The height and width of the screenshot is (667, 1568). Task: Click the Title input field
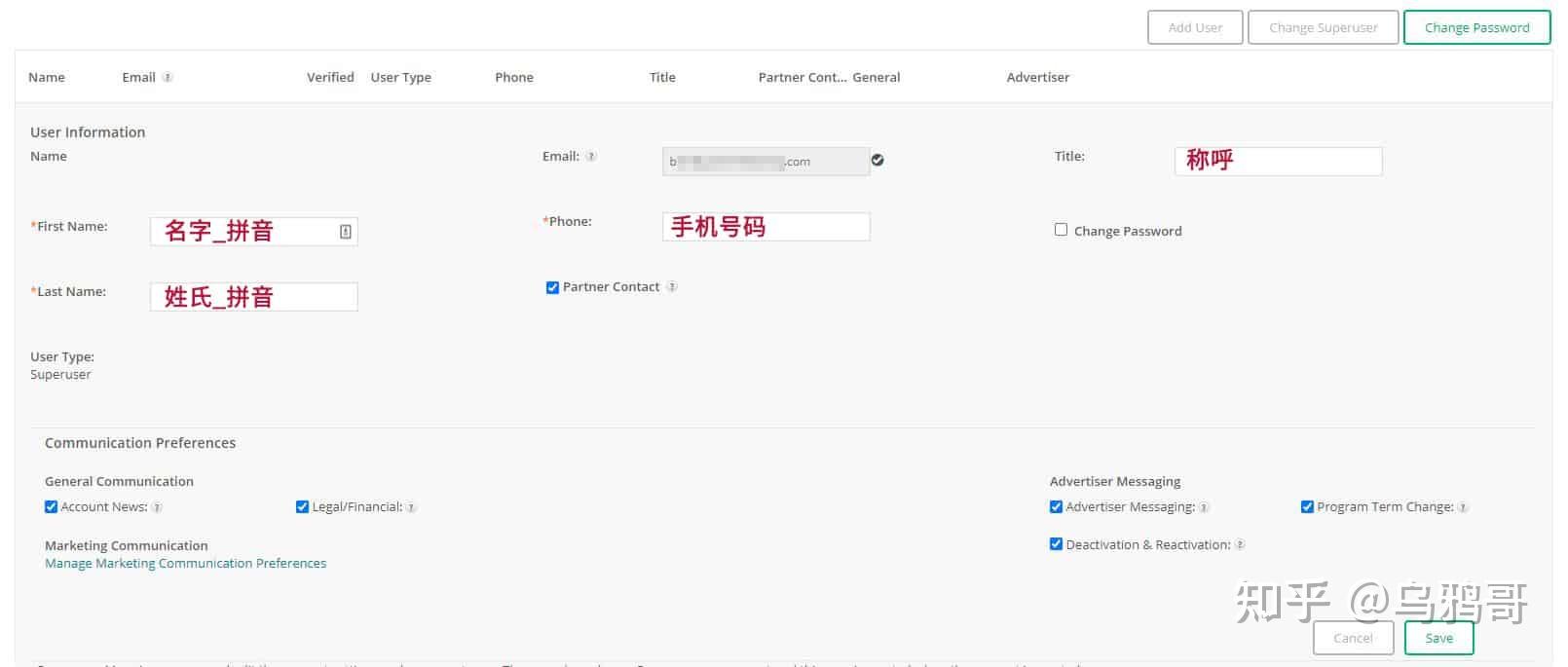point(1278,161)
